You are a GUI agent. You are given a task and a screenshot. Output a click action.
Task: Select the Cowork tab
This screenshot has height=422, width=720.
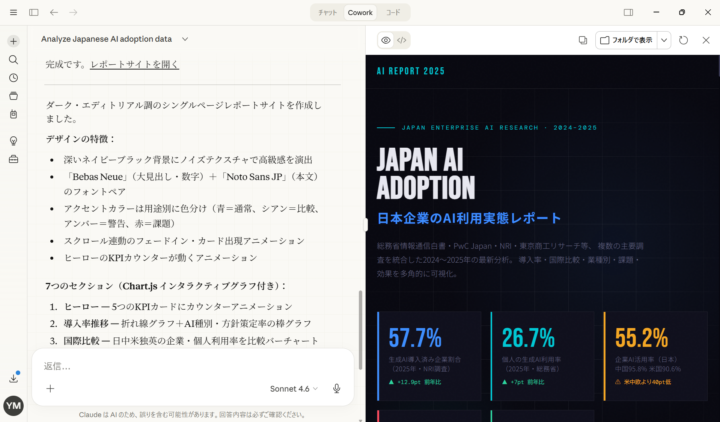click(x=360, y=12)
